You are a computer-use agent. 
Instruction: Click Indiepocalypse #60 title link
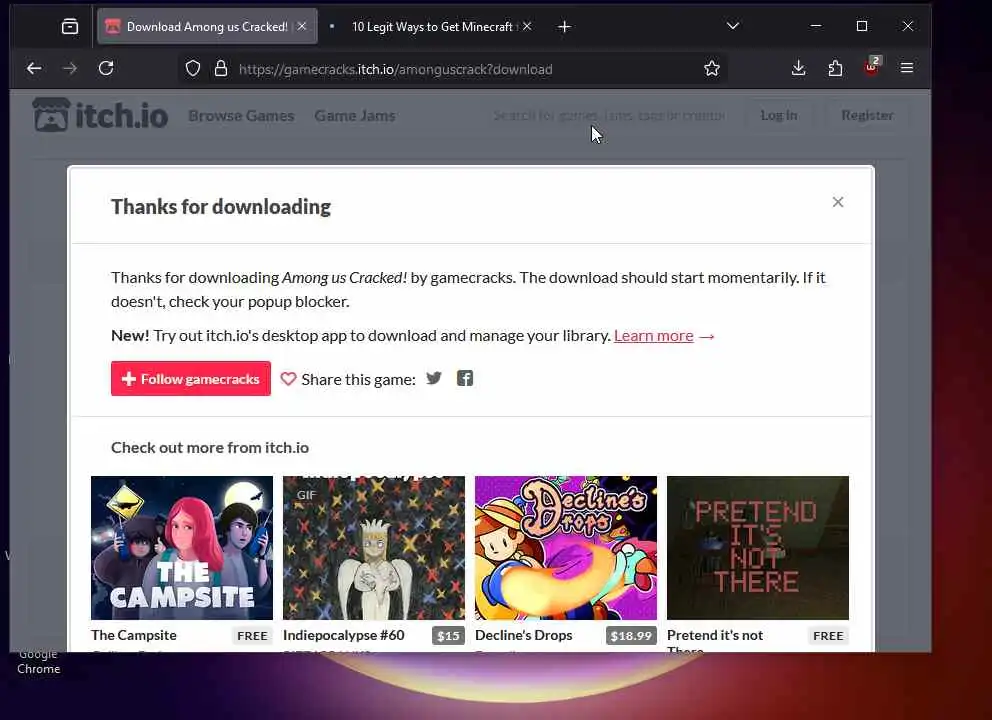click(x=344, y=635)
